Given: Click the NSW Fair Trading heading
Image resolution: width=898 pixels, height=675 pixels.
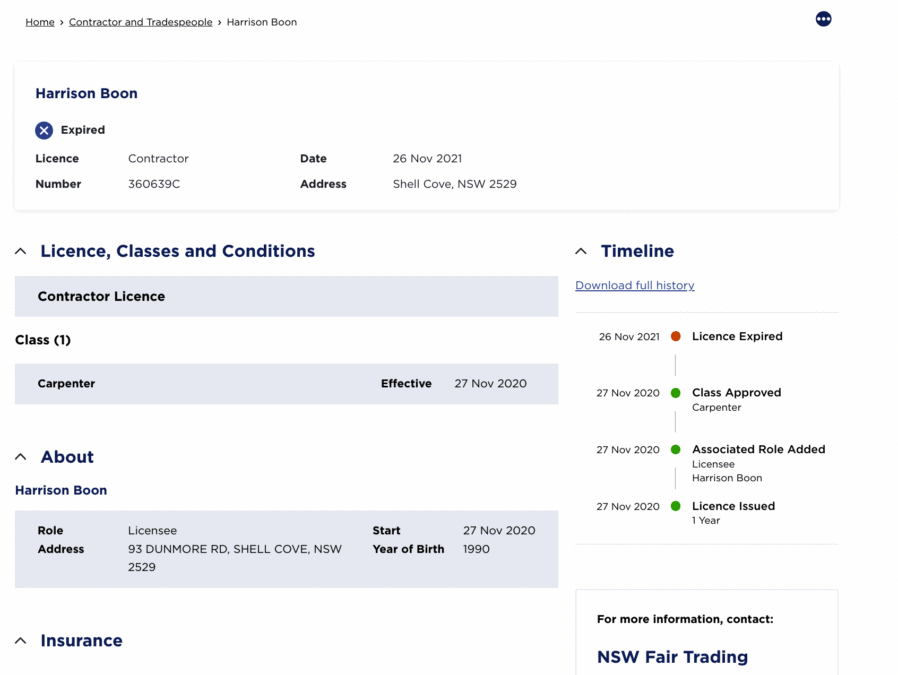Looking at the screenshot, I should [672, 657].
